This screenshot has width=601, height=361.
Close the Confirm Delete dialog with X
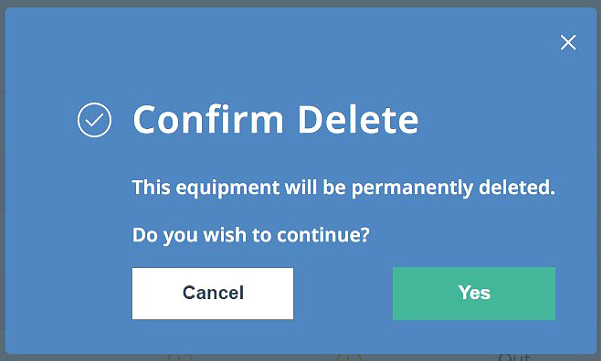(x=568, y=43)
